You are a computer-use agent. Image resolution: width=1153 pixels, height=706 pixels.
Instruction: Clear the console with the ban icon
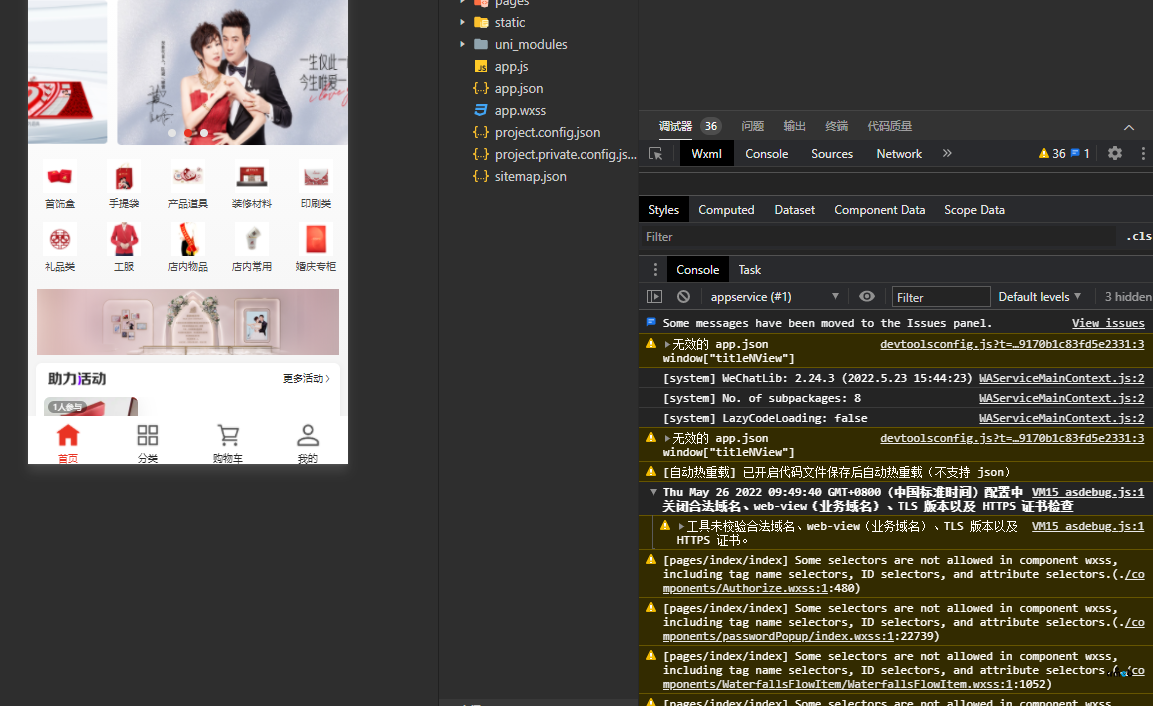tap(683, 296)
